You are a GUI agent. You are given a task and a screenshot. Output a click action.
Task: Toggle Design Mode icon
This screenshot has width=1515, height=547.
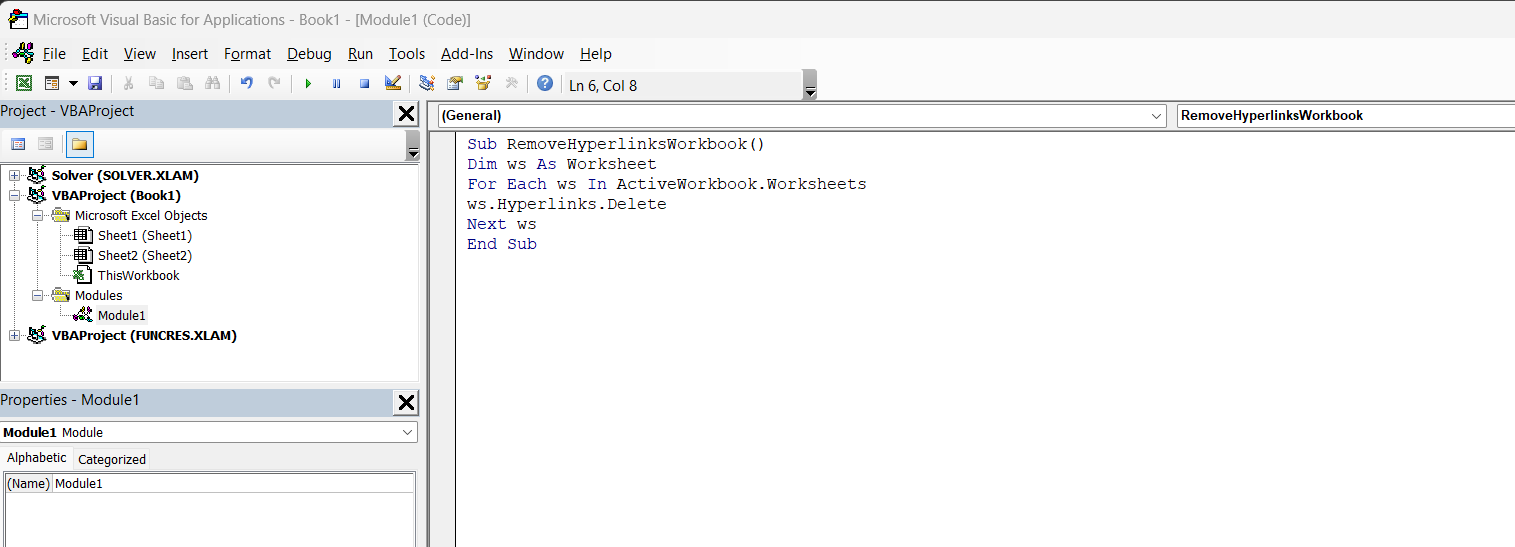[x=392, y=84]
